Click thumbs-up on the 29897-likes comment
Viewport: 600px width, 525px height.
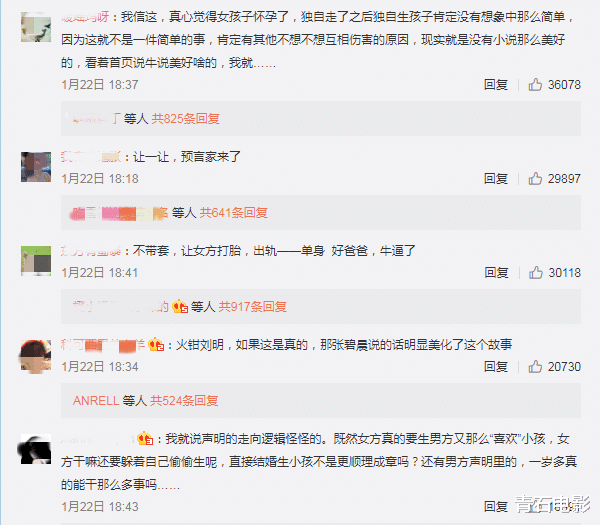[535, 178]
